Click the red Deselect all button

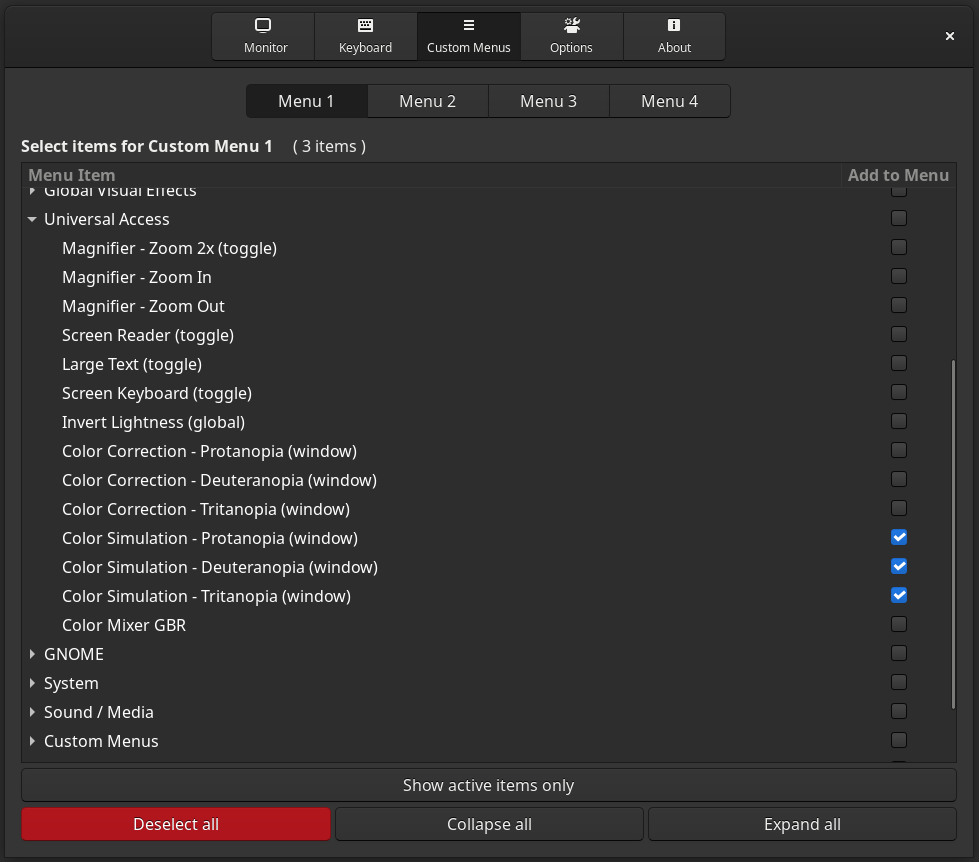(x=176, y=824)
